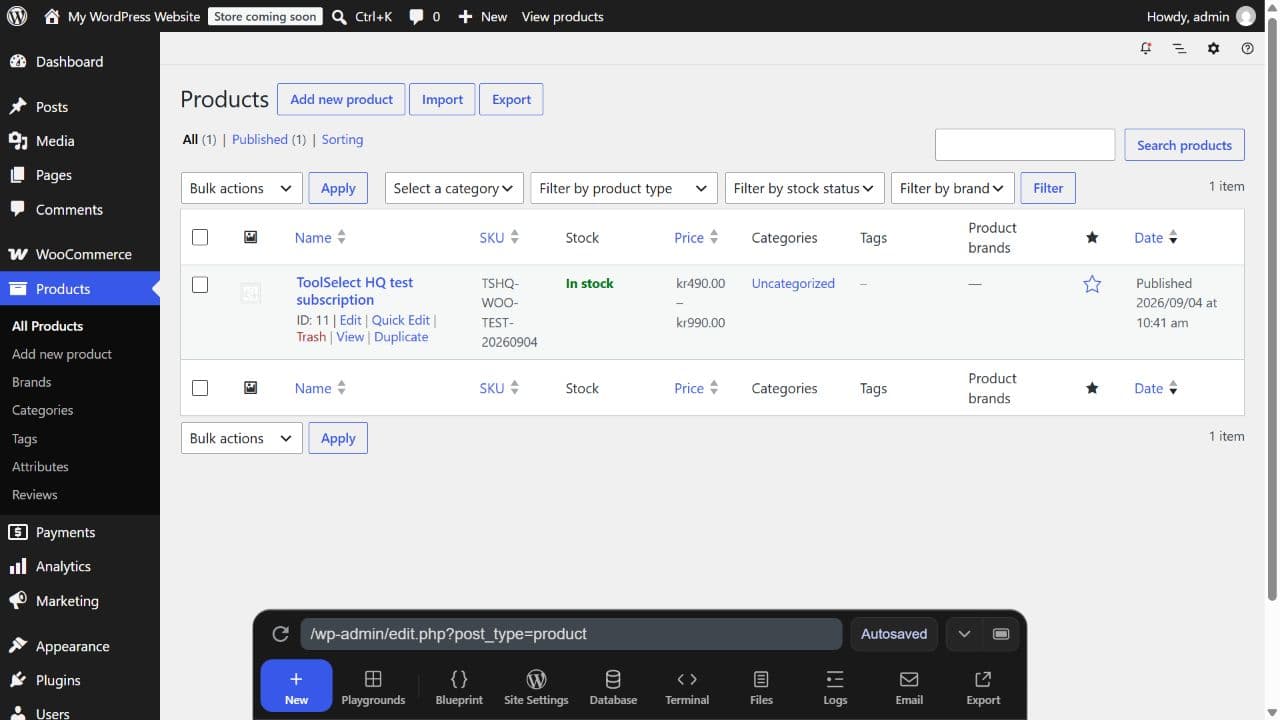Open the Email tool

point(909,687)
